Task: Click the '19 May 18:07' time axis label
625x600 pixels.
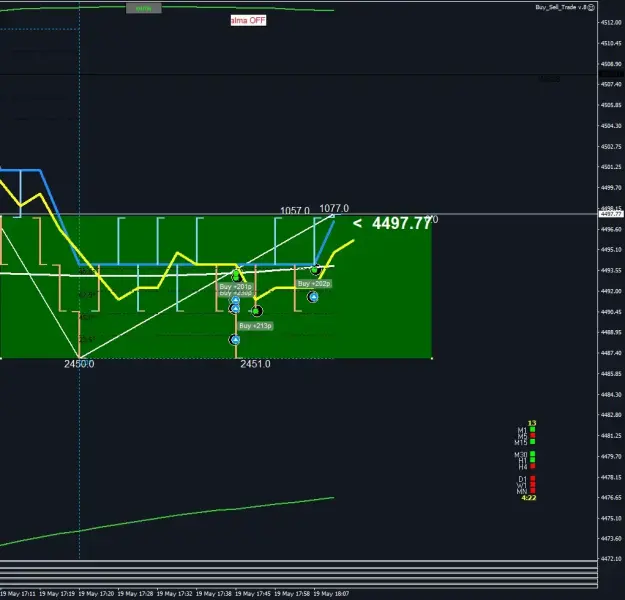Action: tap(331, 594)
